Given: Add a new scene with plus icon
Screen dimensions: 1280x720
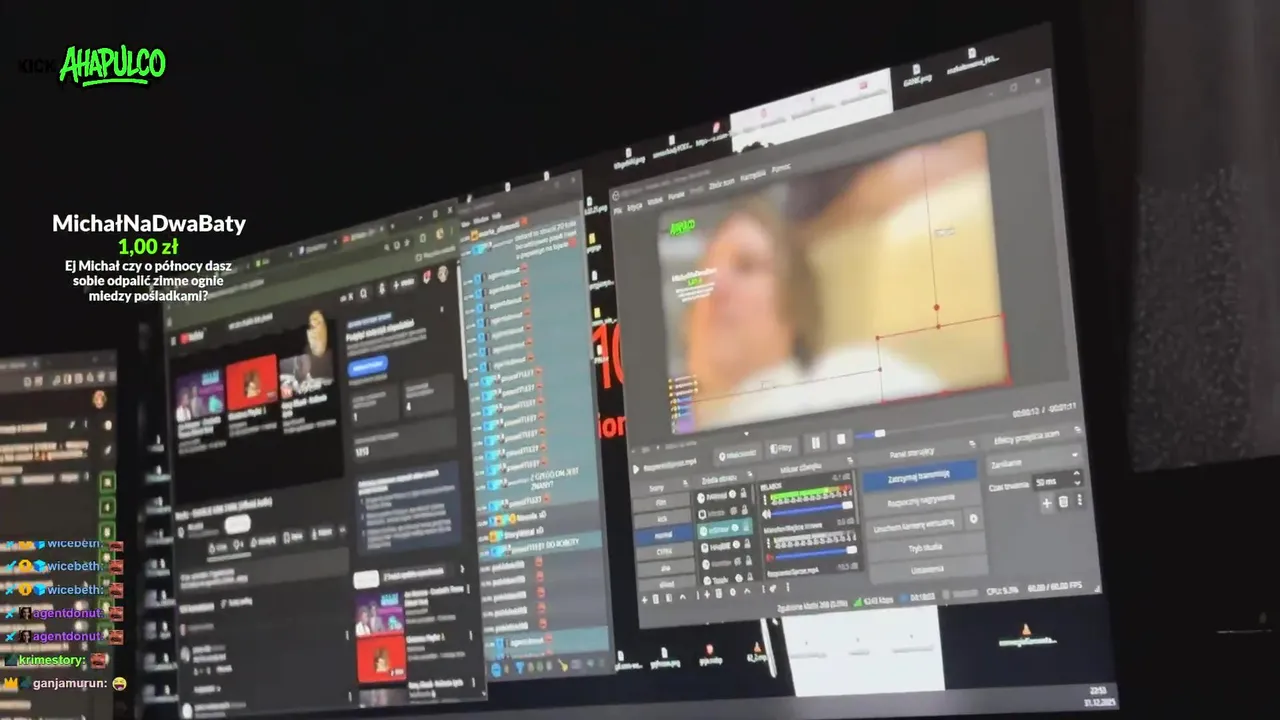Looking at the screenshot, I should (x=644, y=600).
